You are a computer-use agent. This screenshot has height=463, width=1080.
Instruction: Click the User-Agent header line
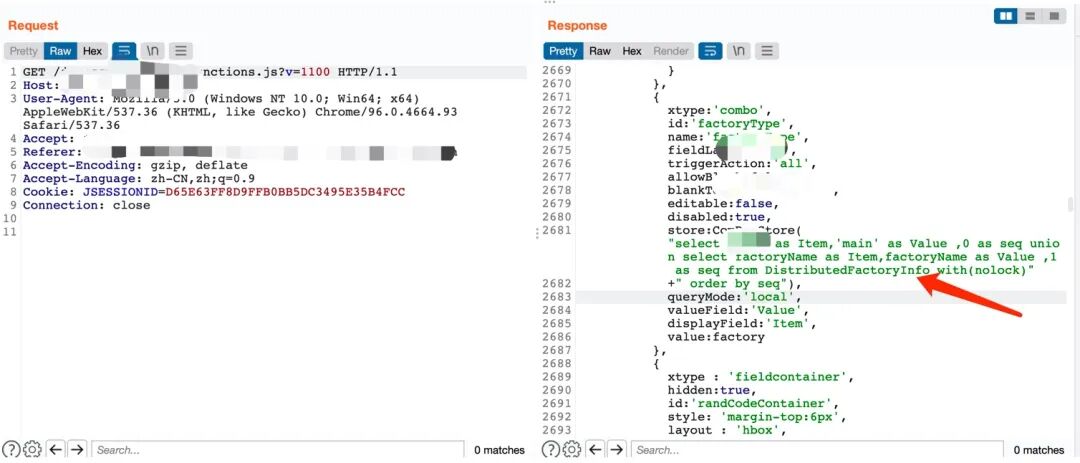(240, 112)
